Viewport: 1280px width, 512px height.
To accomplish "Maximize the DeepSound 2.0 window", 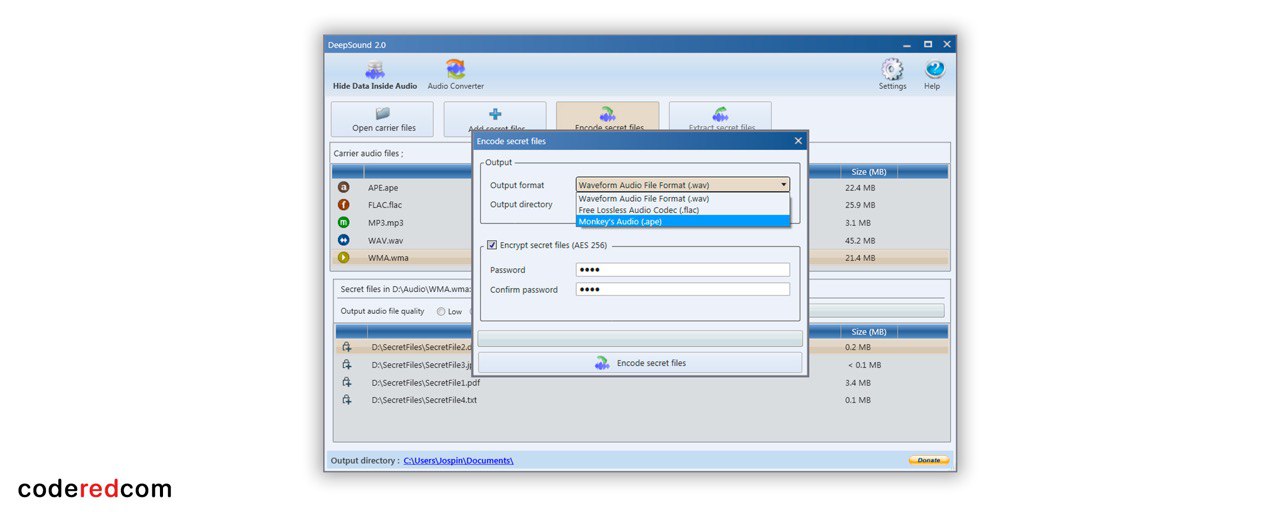I will pyautogui.click(x=928, y=45).
